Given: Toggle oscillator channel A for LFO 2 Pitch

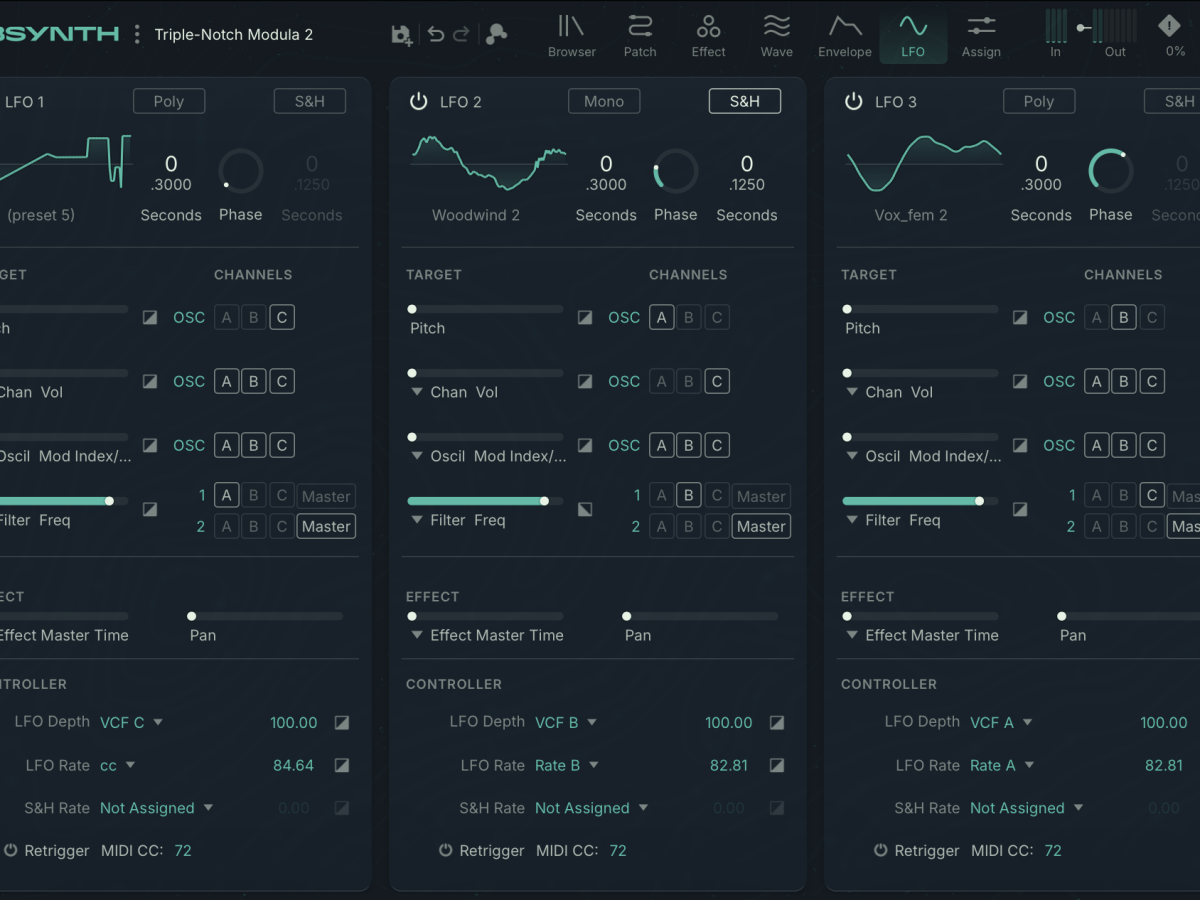Looking at the screenshot, I should point(661,317).
